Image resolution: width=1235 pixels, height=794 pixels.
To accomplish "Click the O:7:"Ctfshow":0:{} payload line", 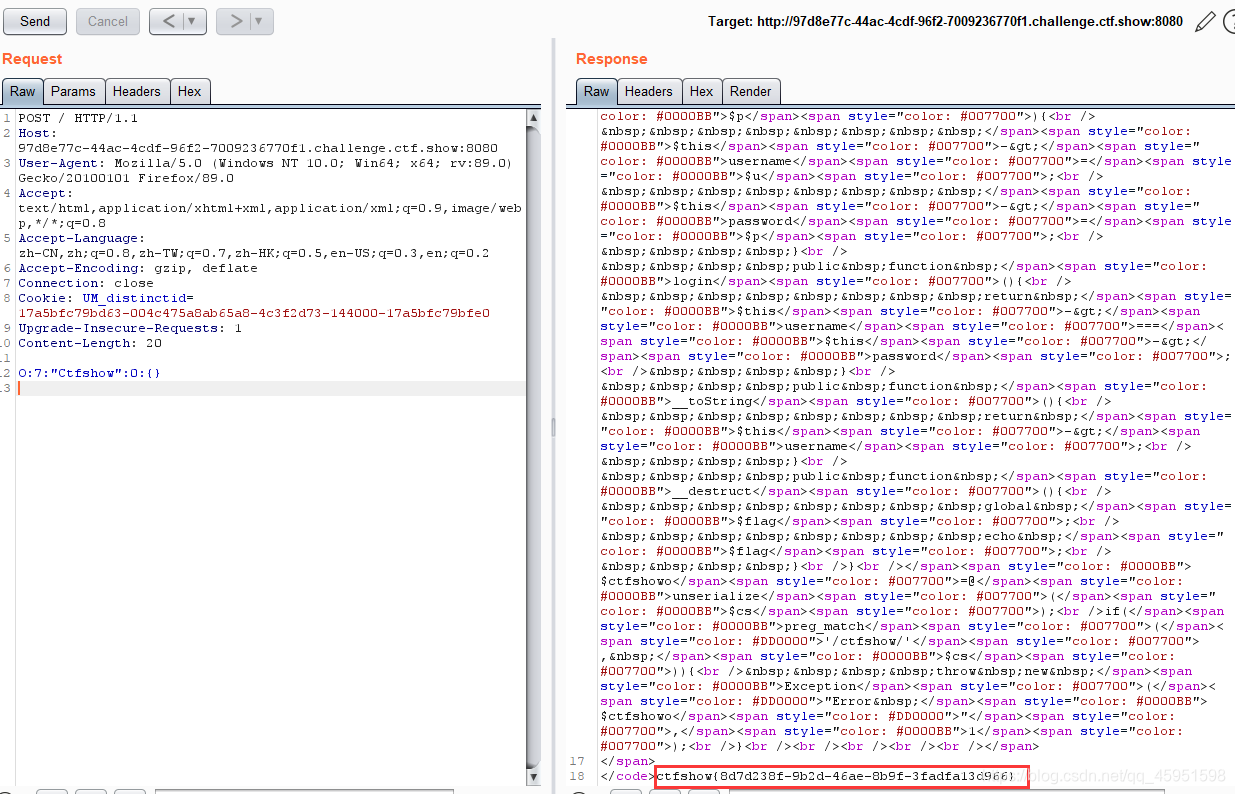I will tap(90, 373).
